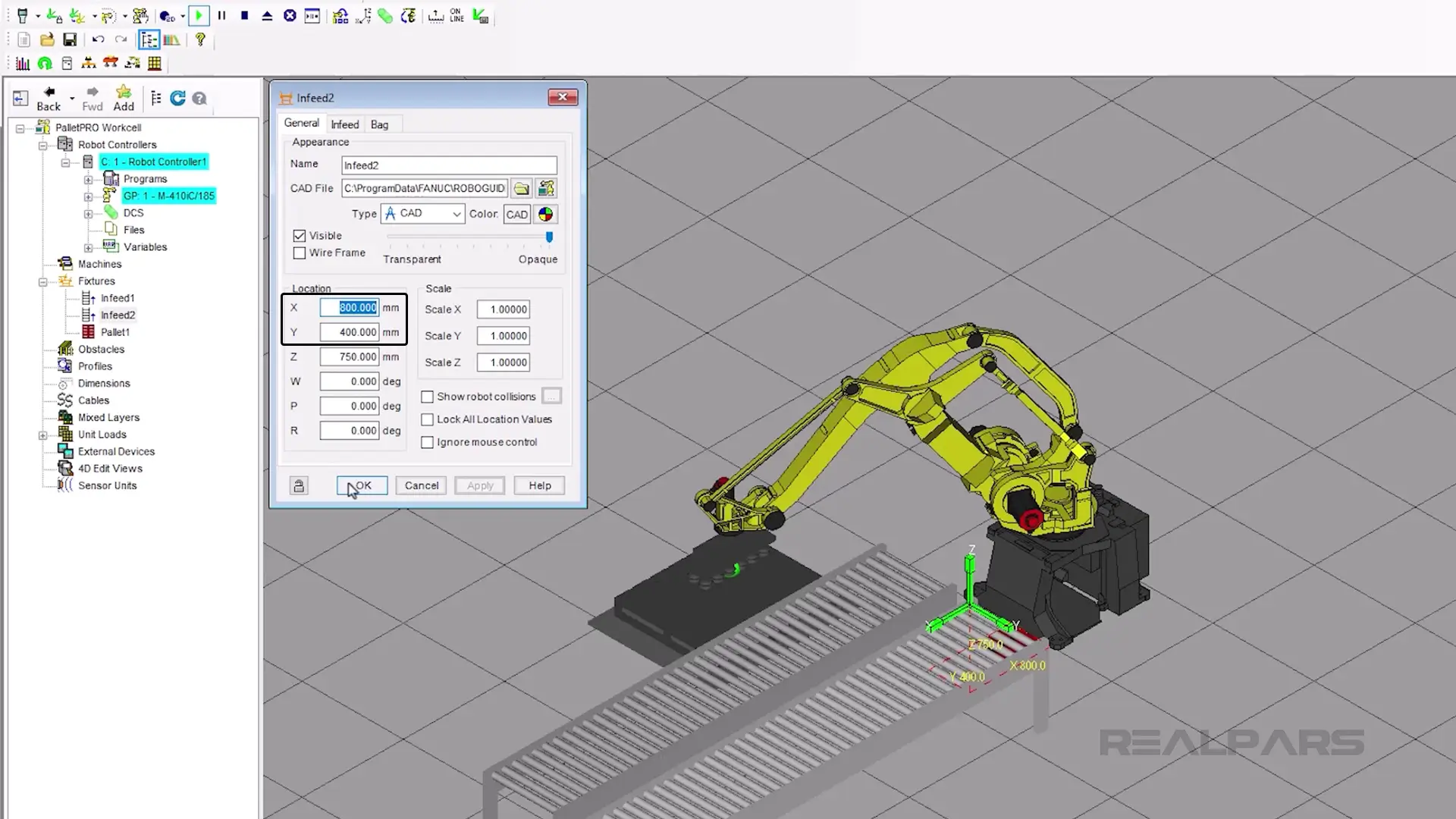Toggle the ON LINE toolbar icon
The width and height of the screenshot is (1456, 819).
pyautogui.click(x=457, y=16)
